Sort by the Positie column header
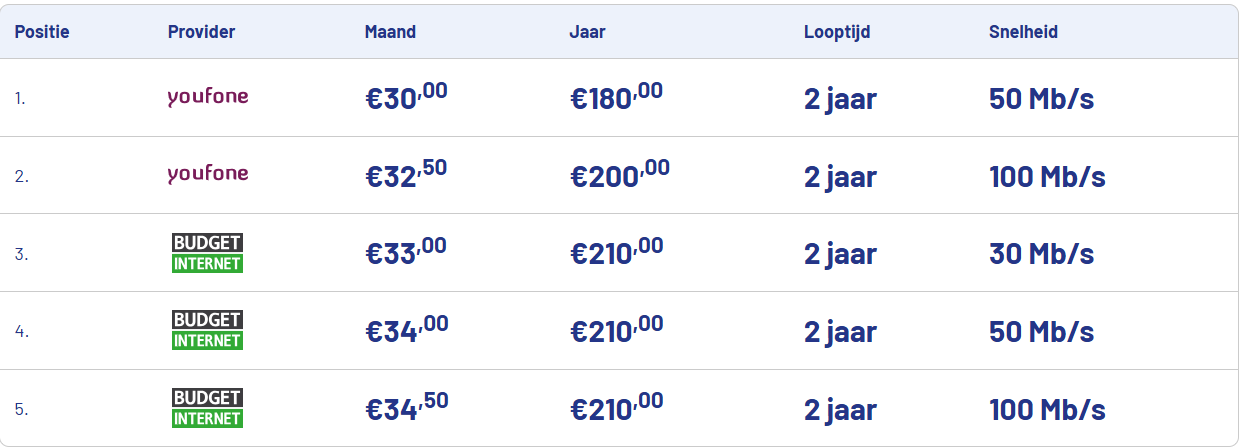The height and width of the screenshot is (448, 1242). 42,32
